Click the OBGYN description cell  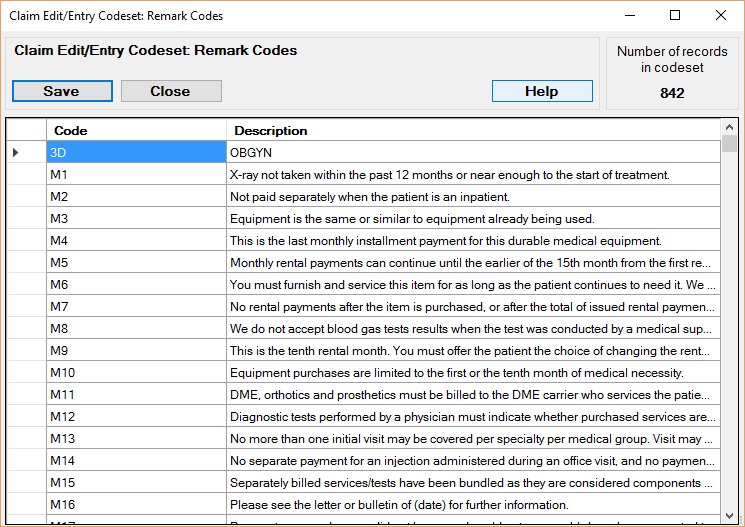point(473,153)
